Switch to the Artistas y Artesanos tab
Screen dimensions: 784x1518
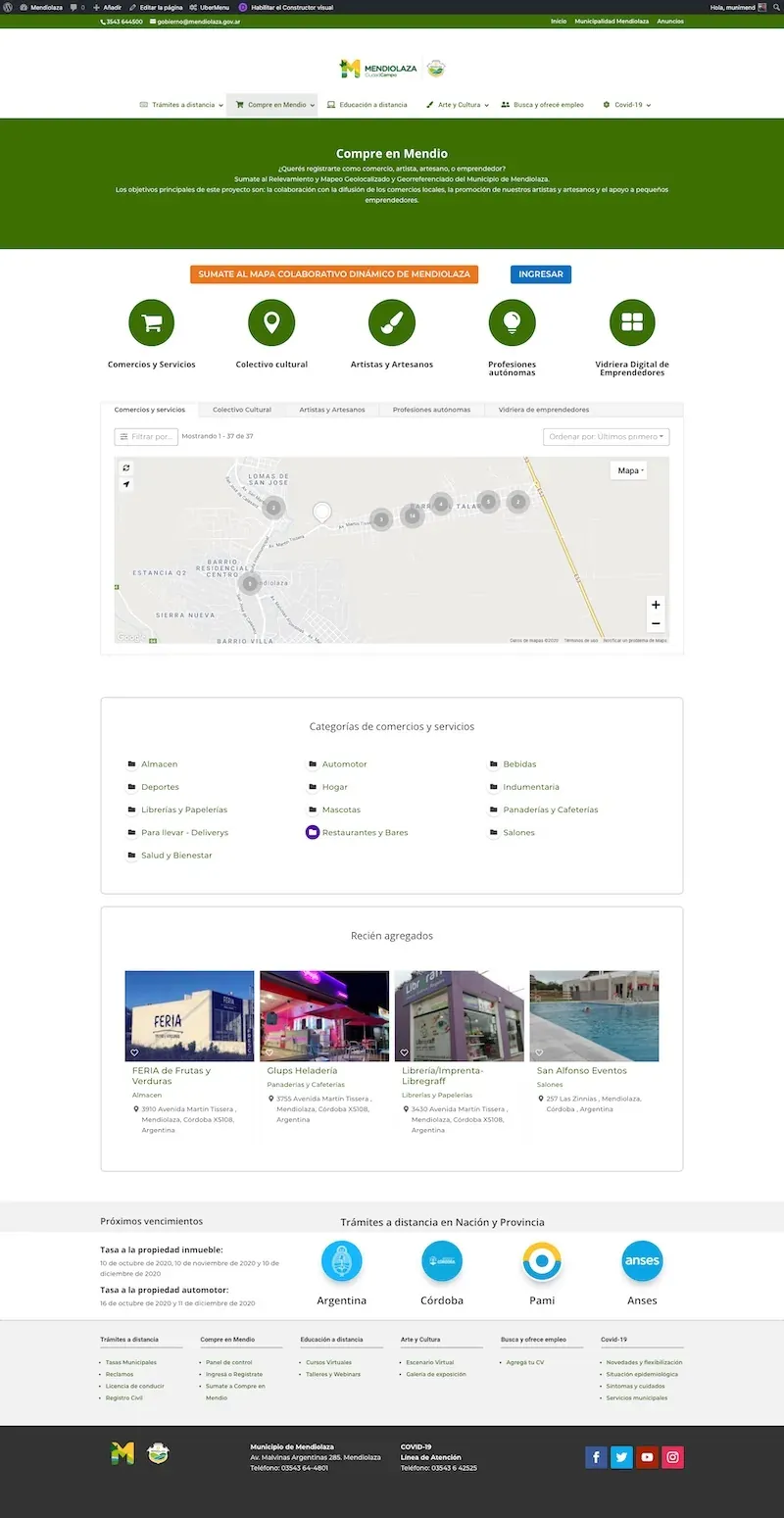click(x=332, y=410)
